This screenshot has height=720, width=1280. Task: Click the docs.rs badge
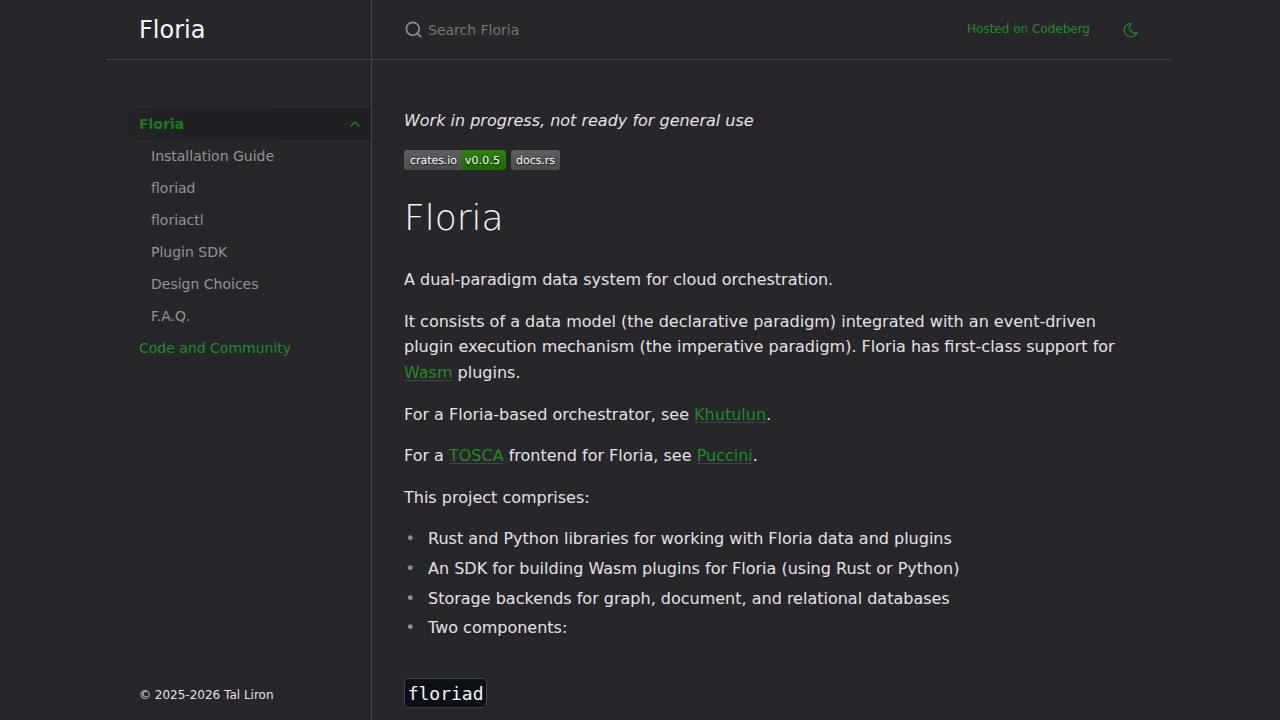coord(535,160)
